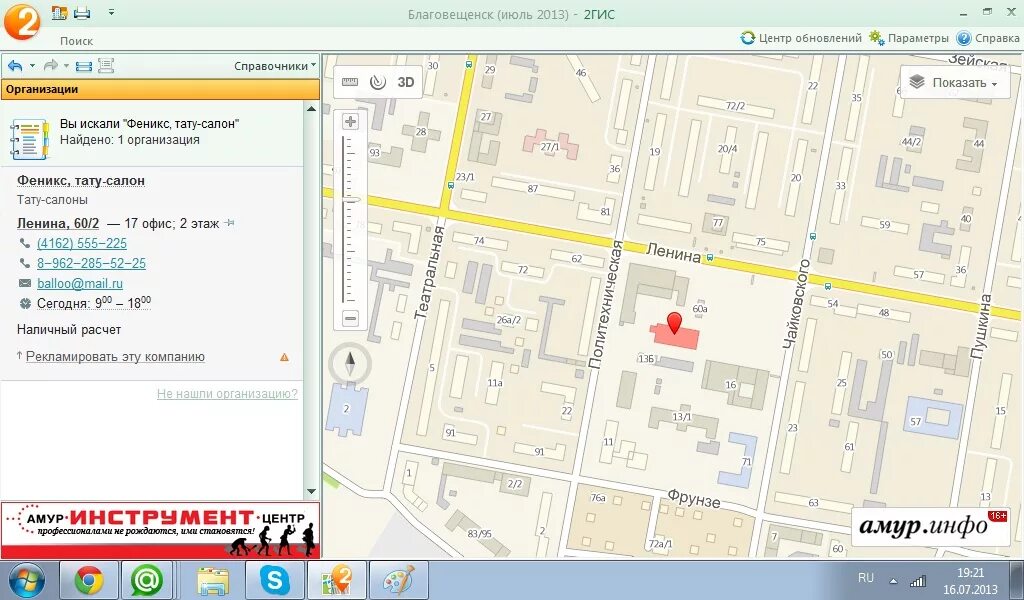
Task: Click the Амур Инструмент Центр ad banner
Action: tap(161, 530)
